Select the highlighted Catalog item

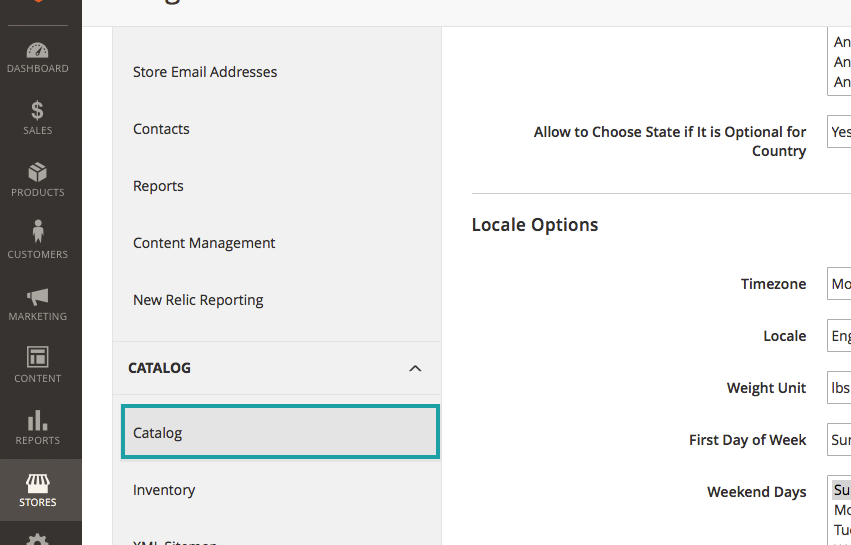click(279, 433)
